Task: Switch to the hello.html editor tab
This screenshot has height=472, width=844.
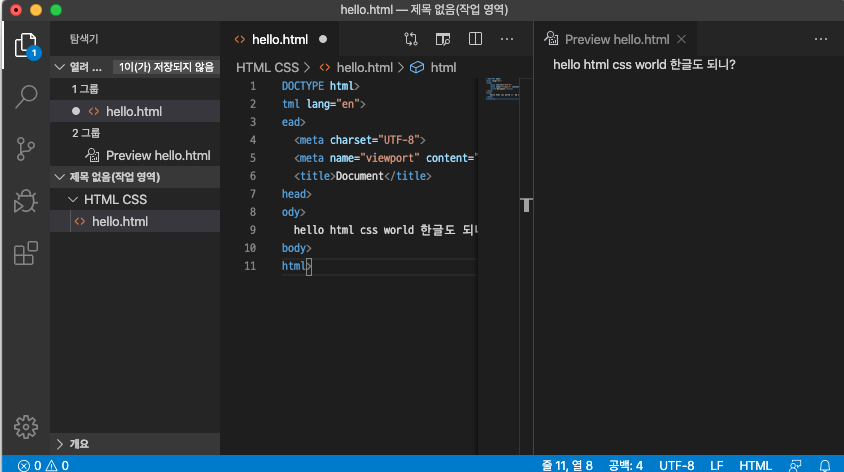Action: click(x=280, y=39)
